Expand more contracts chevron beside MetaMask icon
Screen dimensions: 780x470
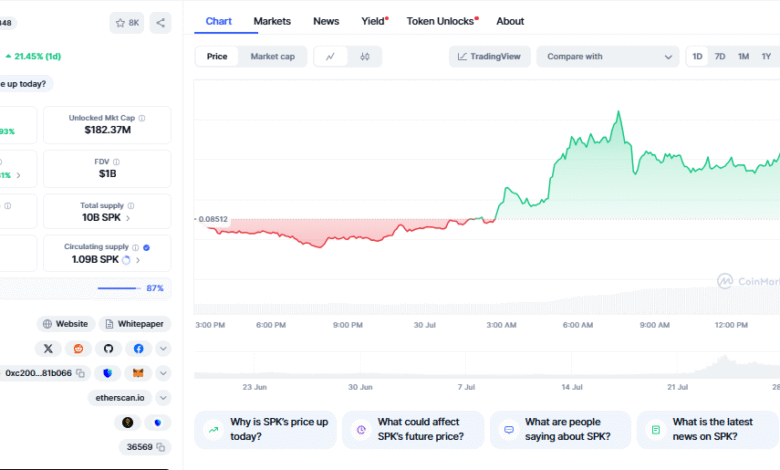pyautogui.click(x=163, y=373)
